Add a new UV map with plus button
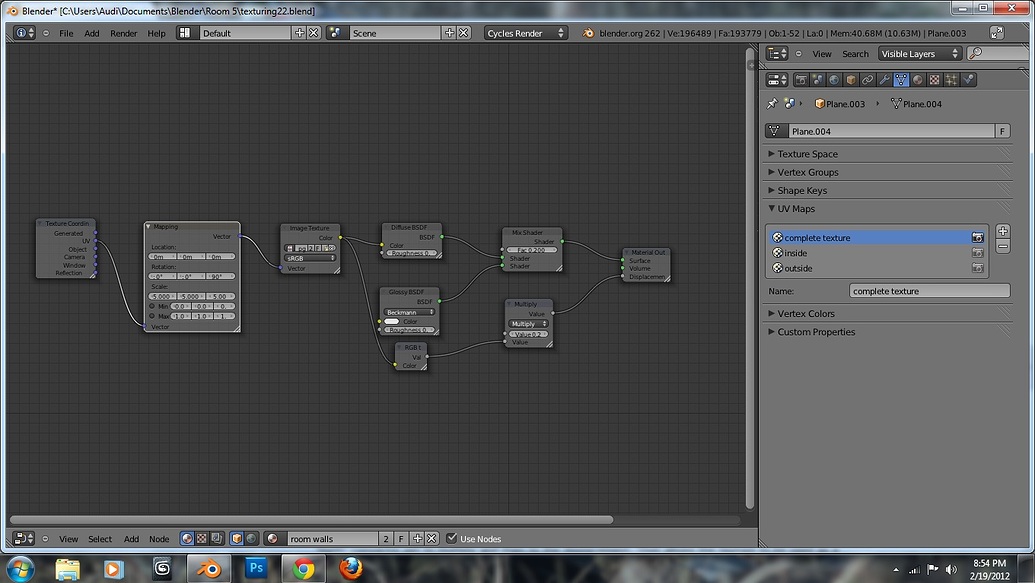This screenshot has height=583, width=1035. pos(1003,231)
